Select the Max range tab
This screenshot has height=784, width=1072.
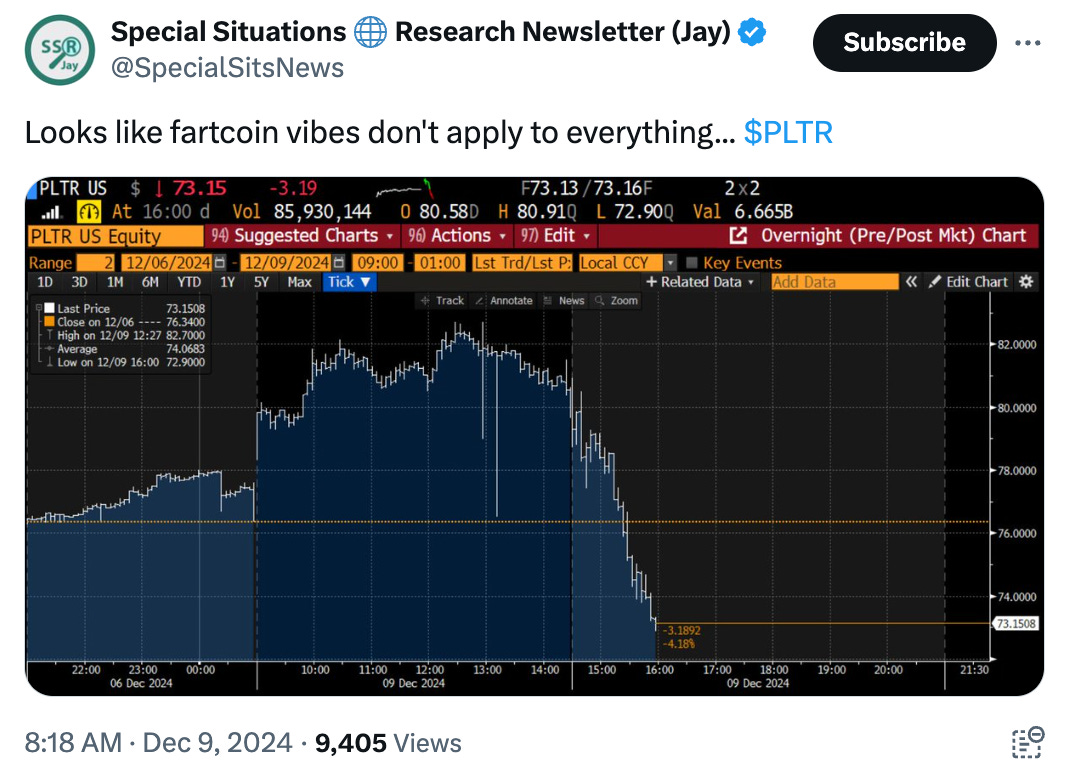299,282
